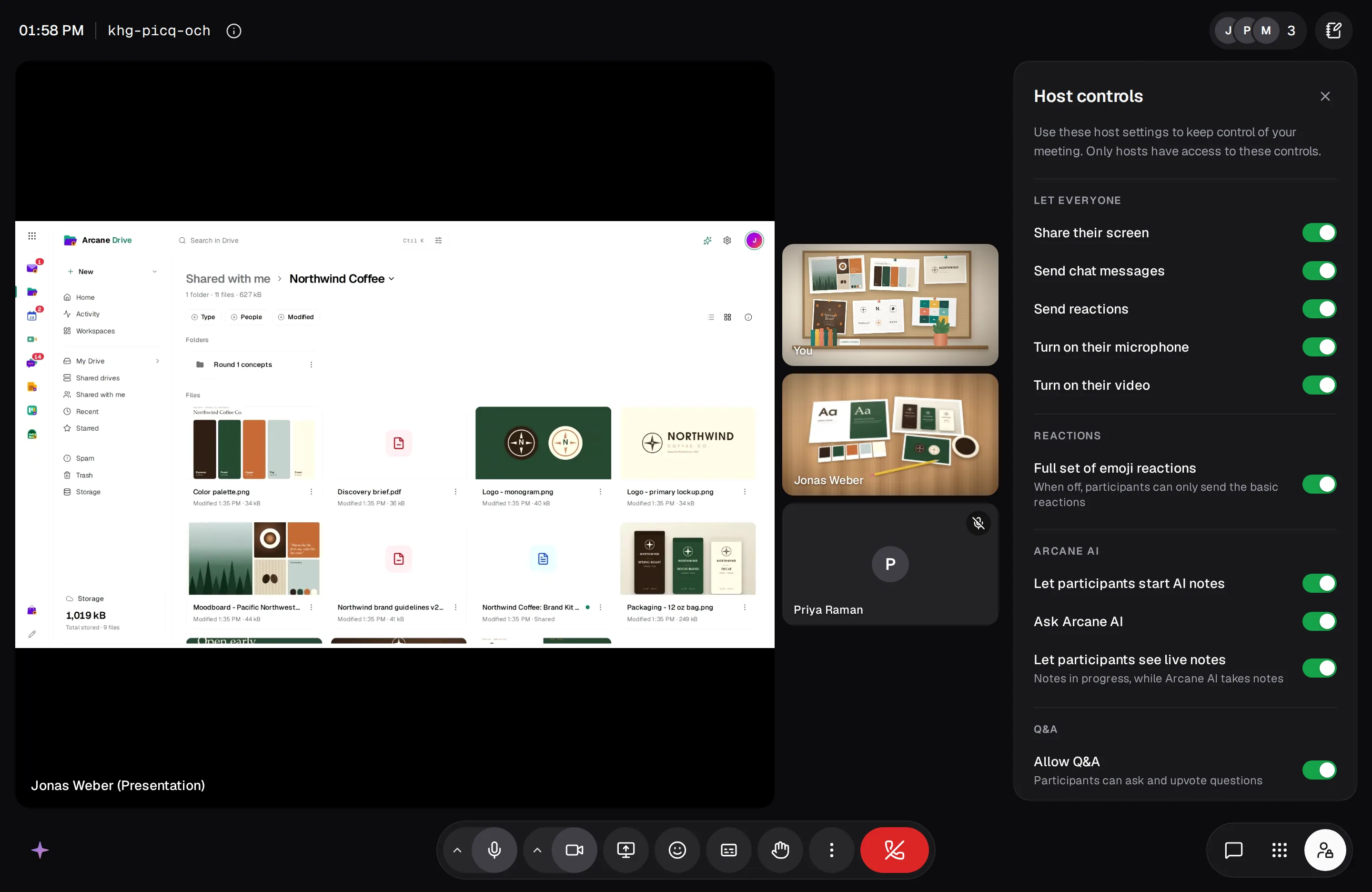Disable Let participants see live notes toggle
Viewport: 1372px width, 892px height.
coord(1319,668)
